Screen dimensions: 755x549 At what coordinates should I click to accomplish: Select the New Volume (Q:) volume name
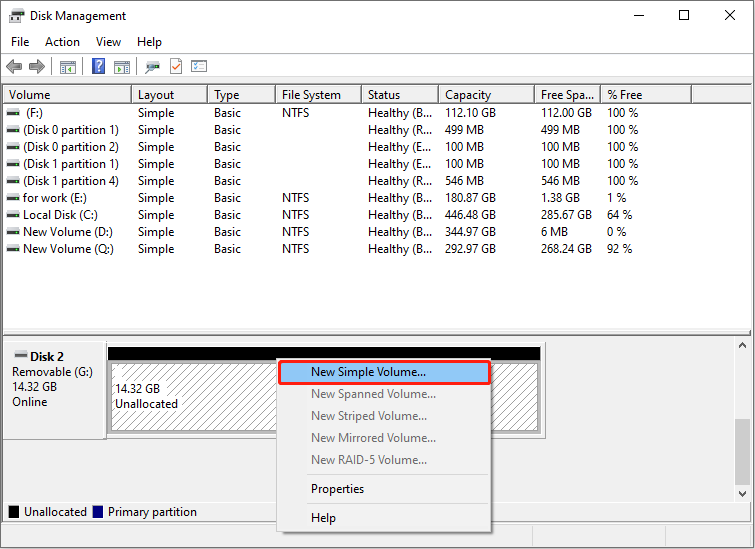click(68, 249)
